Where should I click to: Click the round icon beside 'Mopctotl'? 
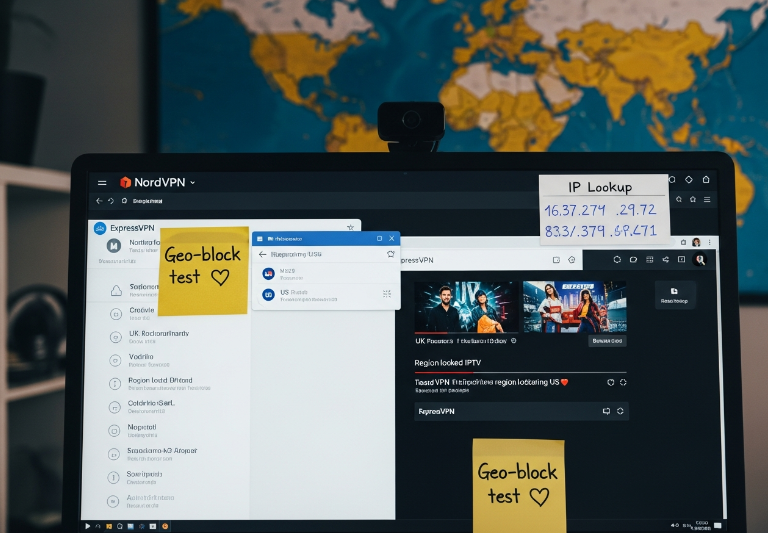[114, 431]
